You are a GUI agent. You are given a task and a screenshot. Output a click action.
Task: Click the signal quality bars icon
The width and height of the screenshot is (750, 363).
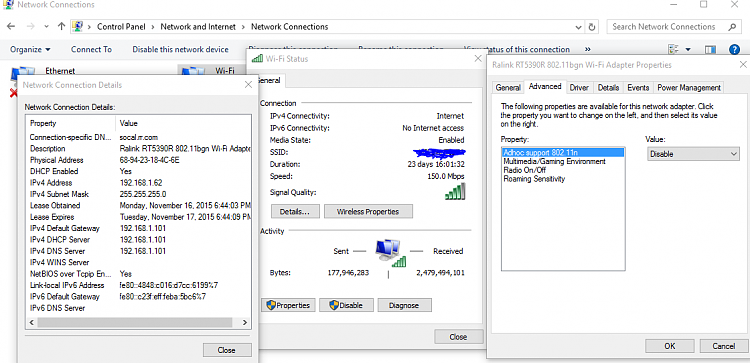point(455,191)
